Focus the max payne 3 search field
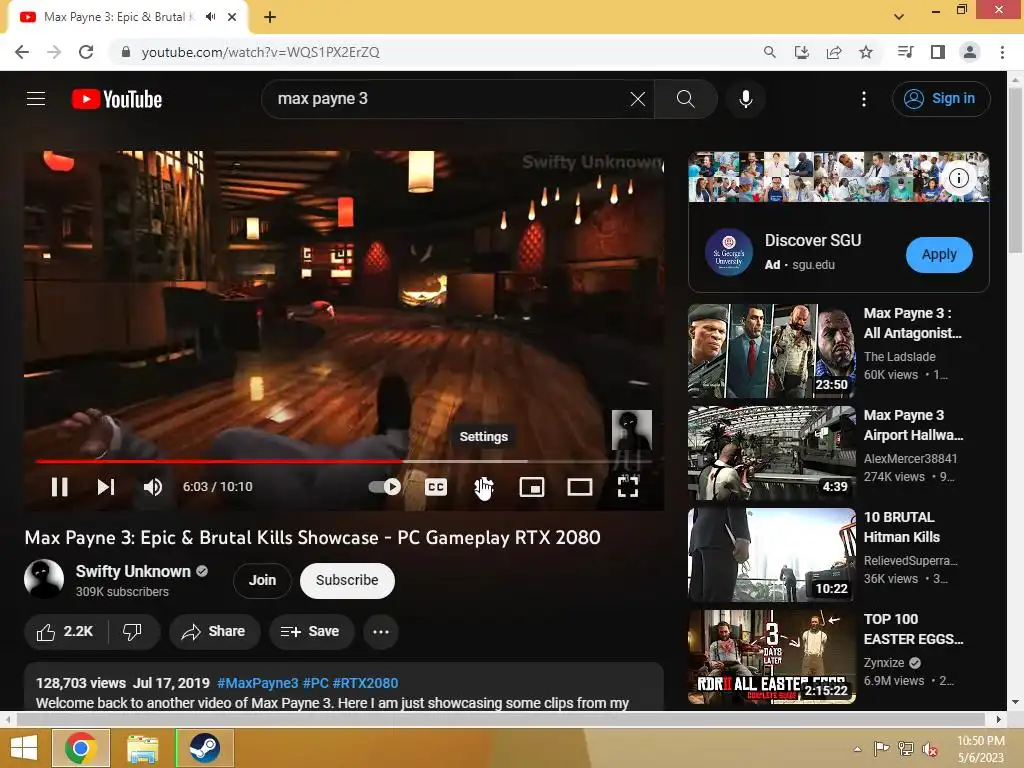Image resolution: width=1024 pixels, height=768 pixels. click(x=451, y=99)
